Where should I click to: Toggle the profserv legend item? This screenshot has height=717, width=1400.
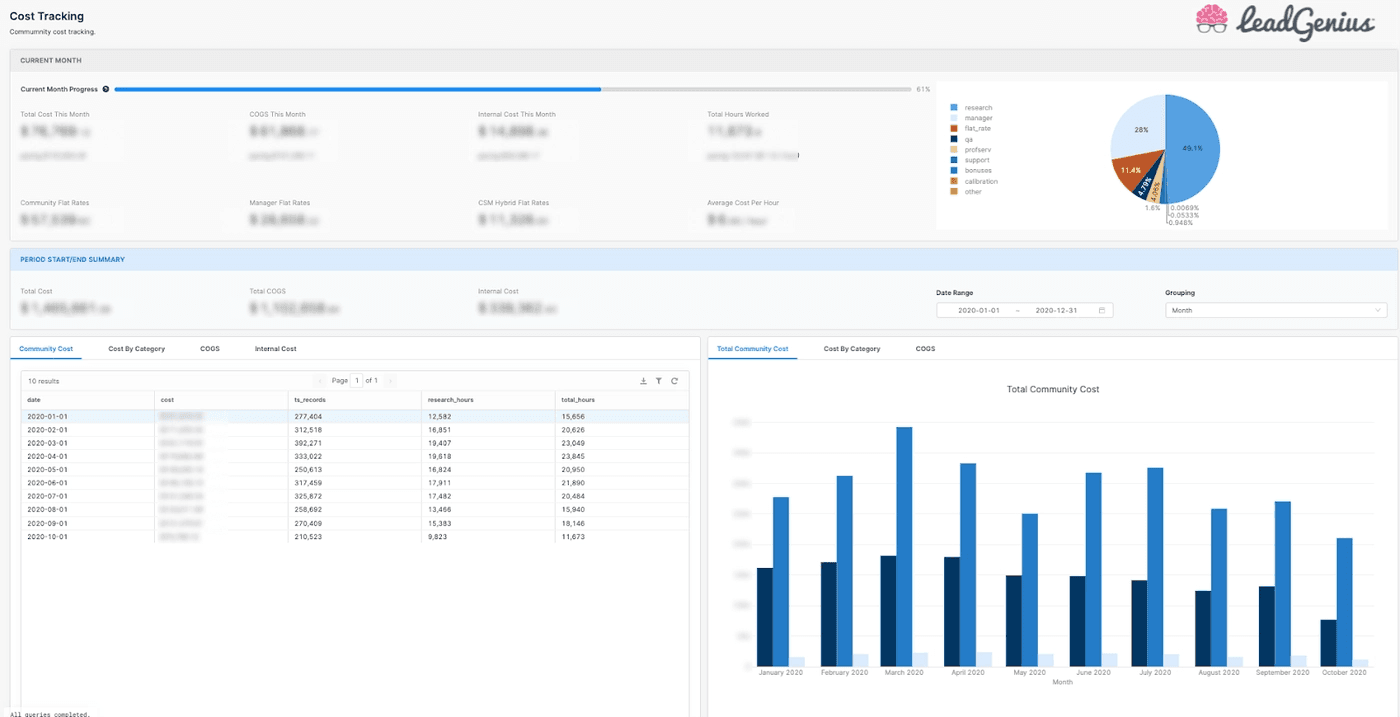pos(976,149)
